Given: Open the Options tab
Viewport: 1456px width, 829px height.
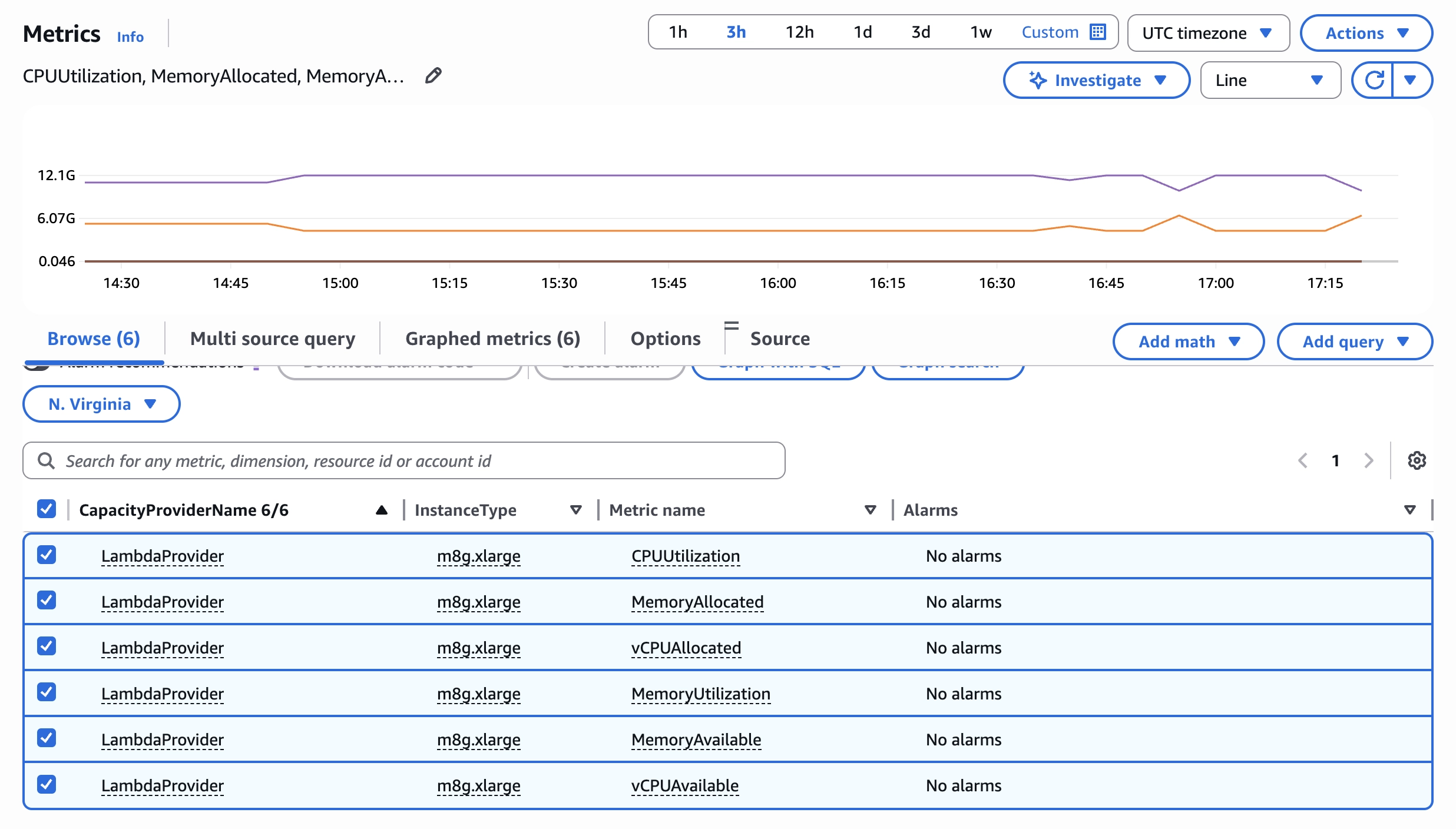Looking at the screenshot, I should point(665,338).
